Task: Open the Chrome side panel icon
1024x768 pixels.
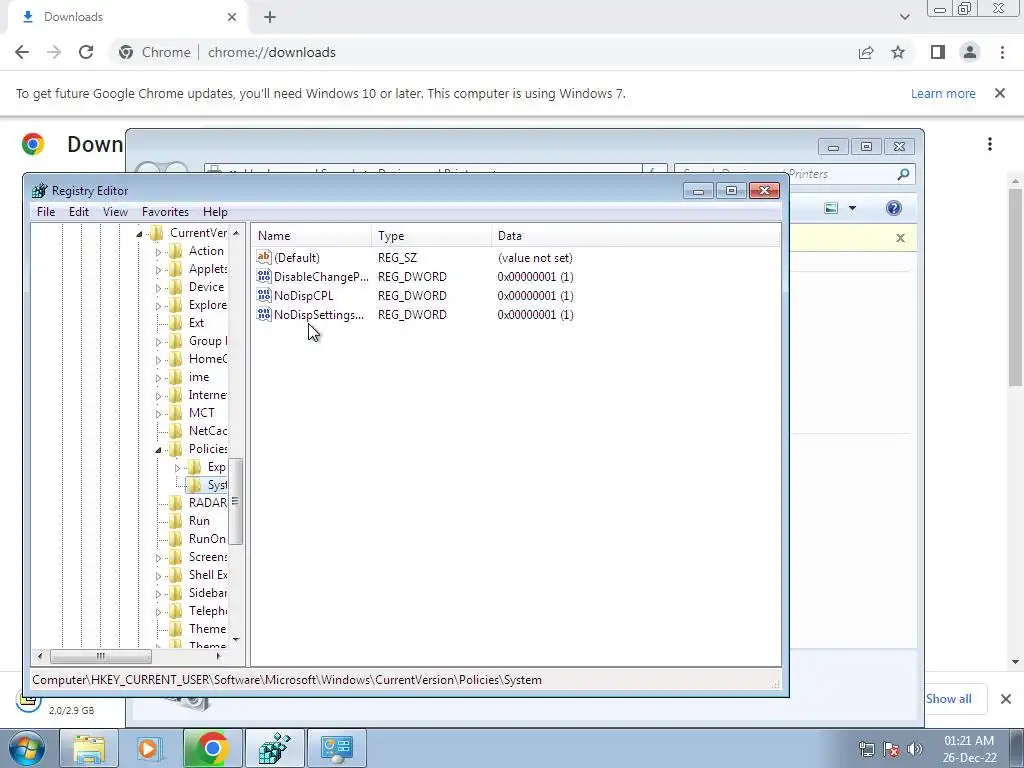Action: tap(938, 52)
